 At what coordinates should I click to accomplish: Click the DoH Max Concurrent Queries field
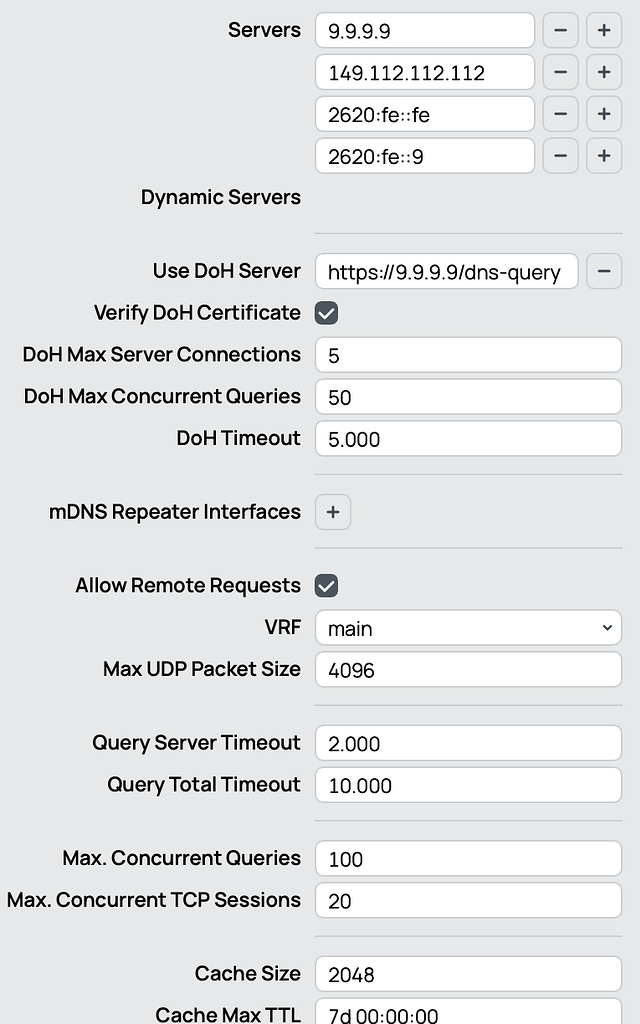click(x=468, y=396)
